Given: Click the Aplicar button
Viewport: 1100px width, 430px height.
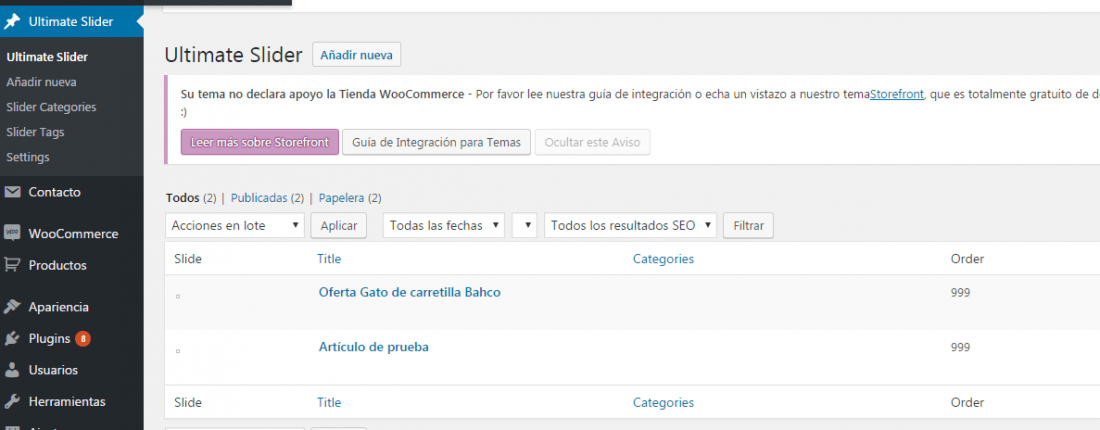Looking at the screenshot, I should tap(339, 226).
